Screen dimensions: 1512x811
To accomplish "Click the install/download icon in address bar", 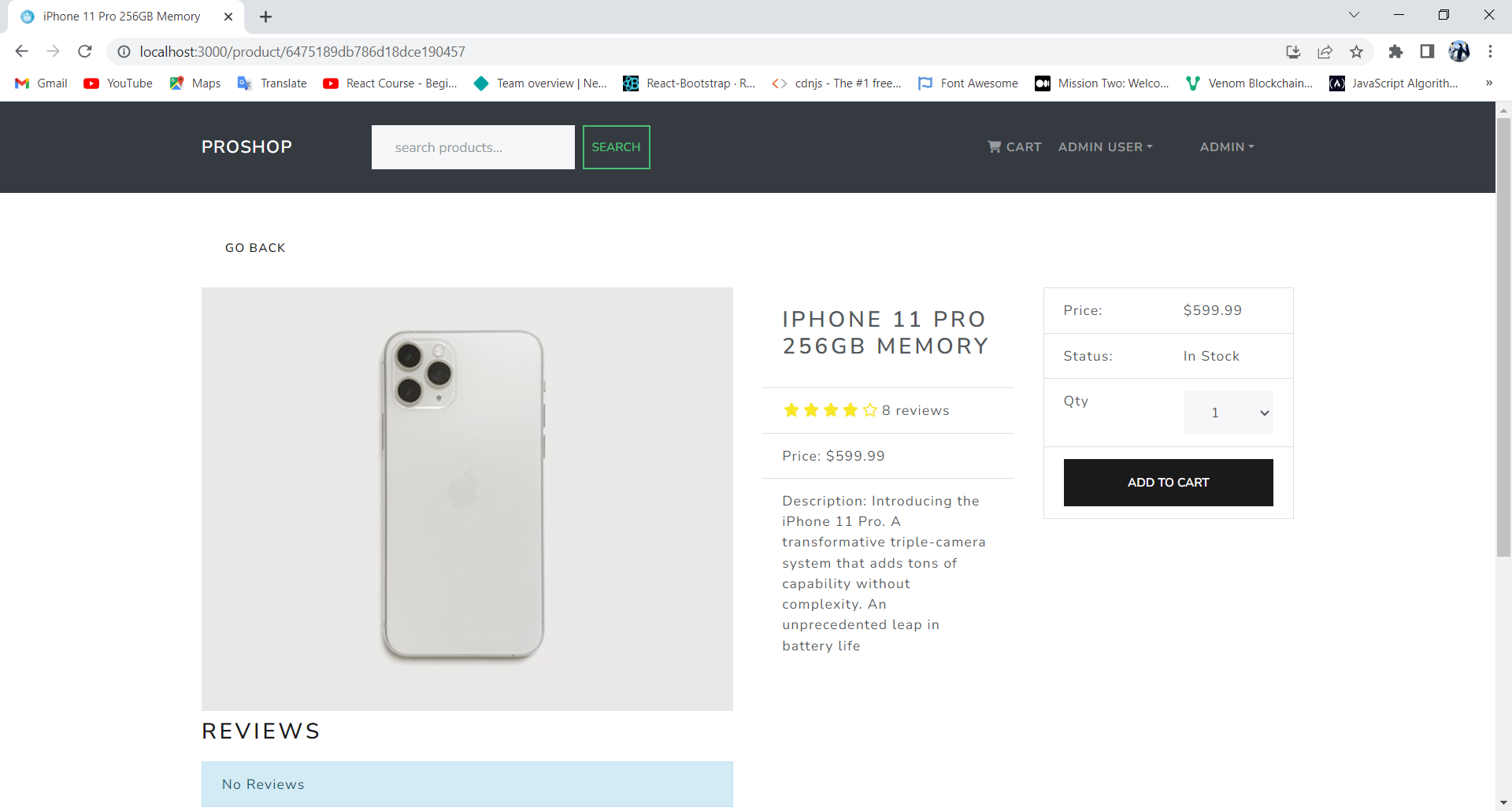I will (x=1293, y=51).
